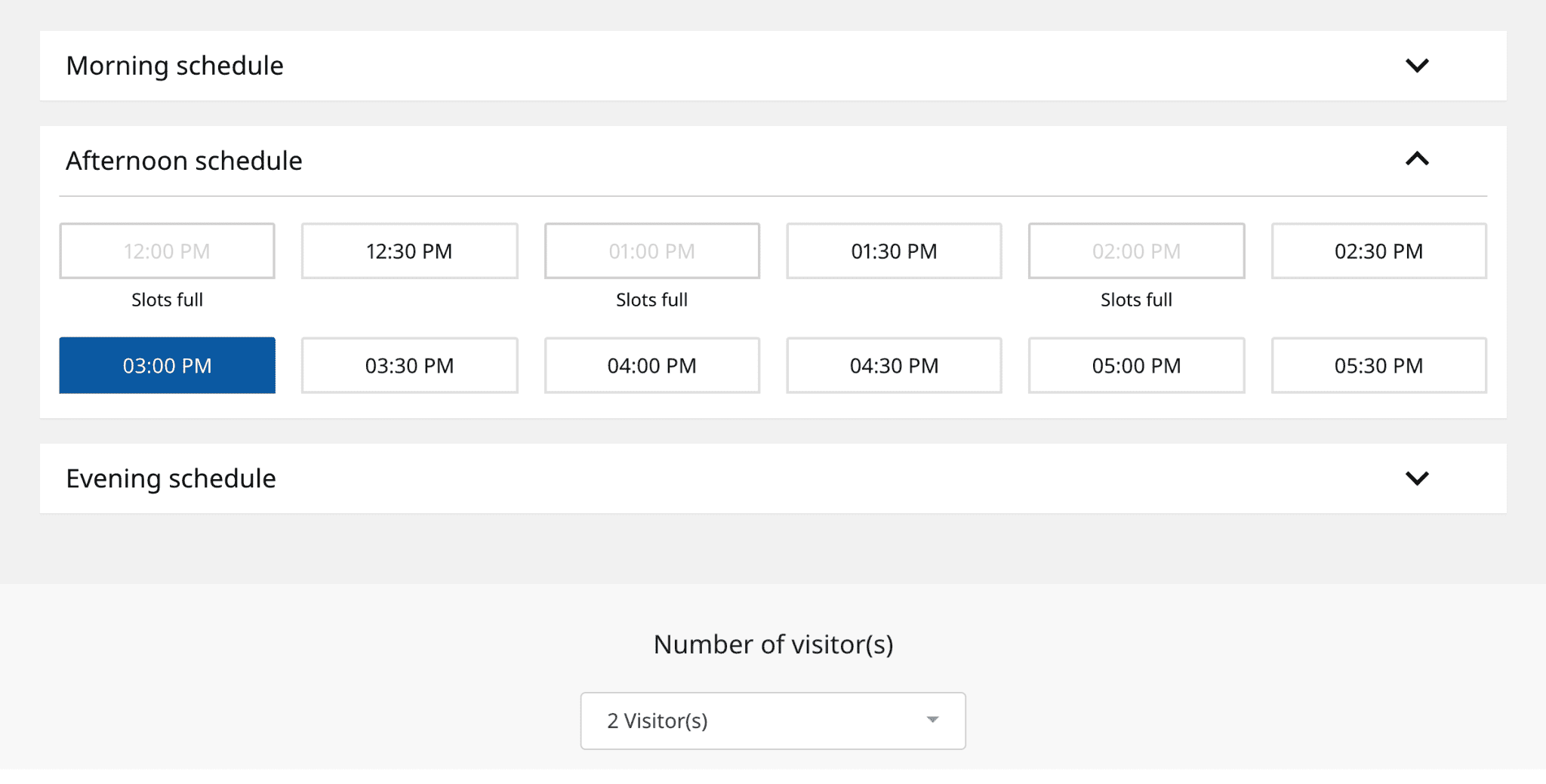Screen dimensions: 1546x784
Task: Click the disabled 12:00 PM slot
Action: [x=167, y=251]
